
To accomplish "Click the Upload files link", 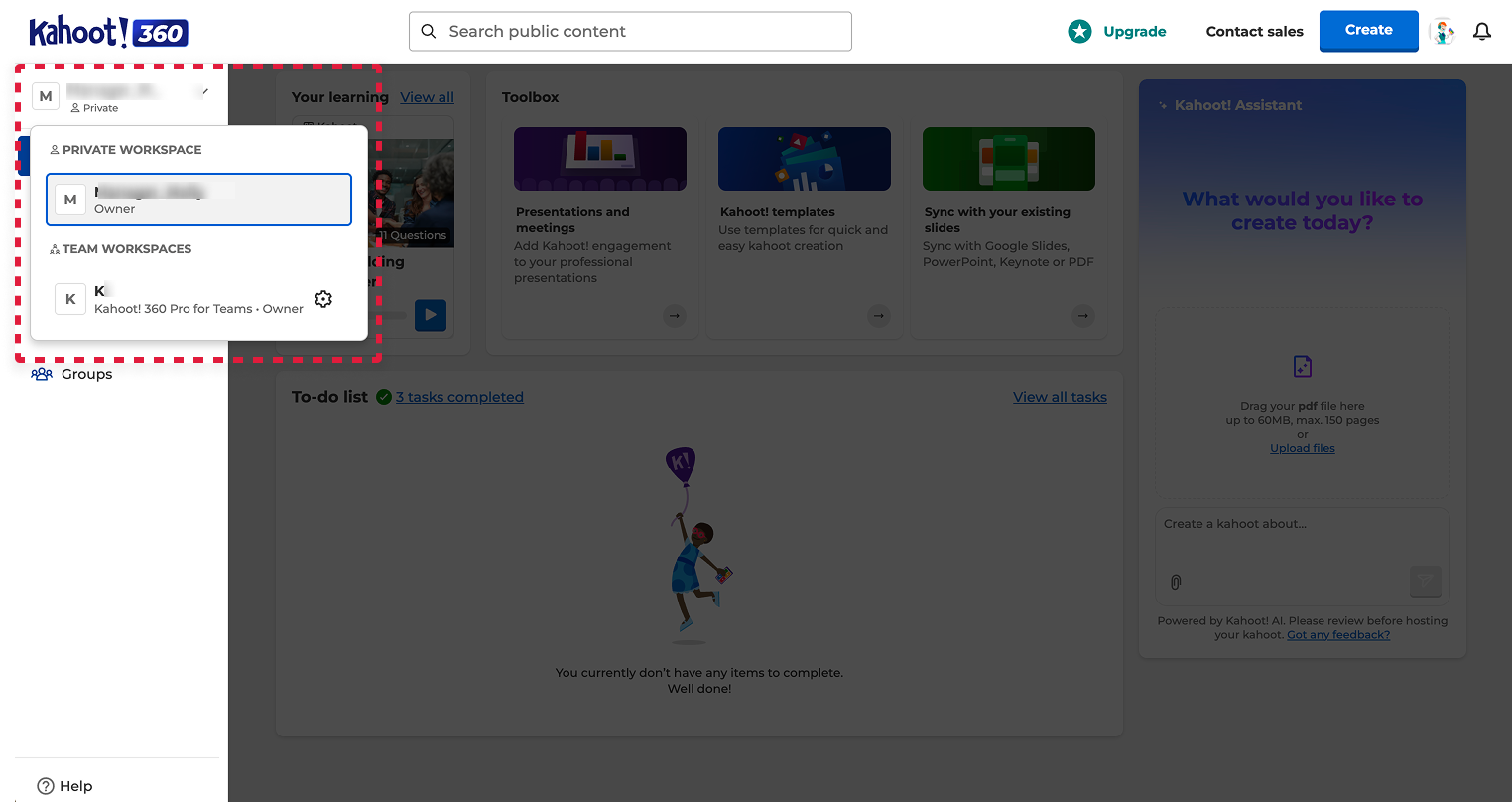I will [x=1303, y=448].
